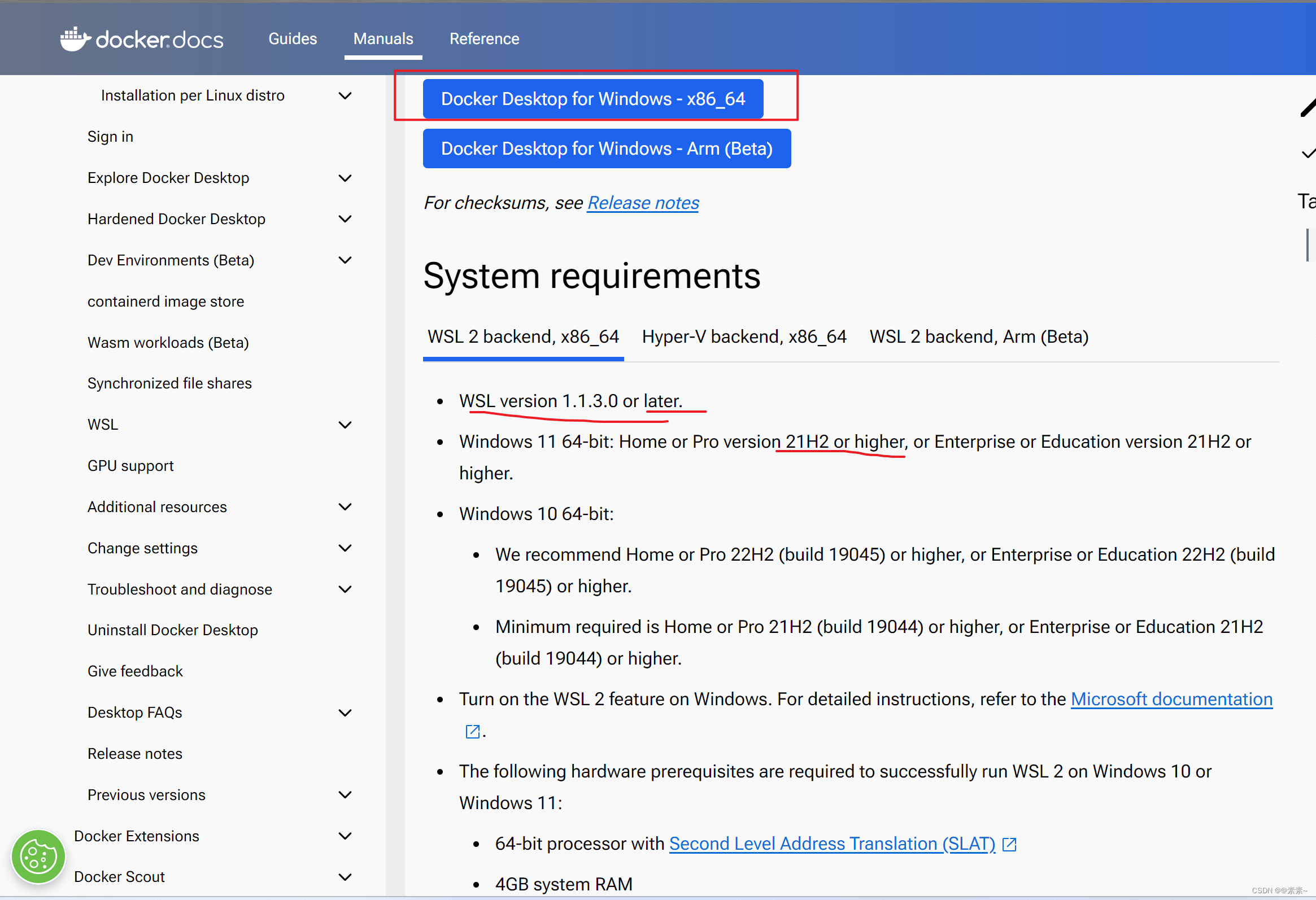This screenshot has height=900, width=1316.
Task: Expand the Troubleshoot and diagnose chevron
Action: point(345,589)
